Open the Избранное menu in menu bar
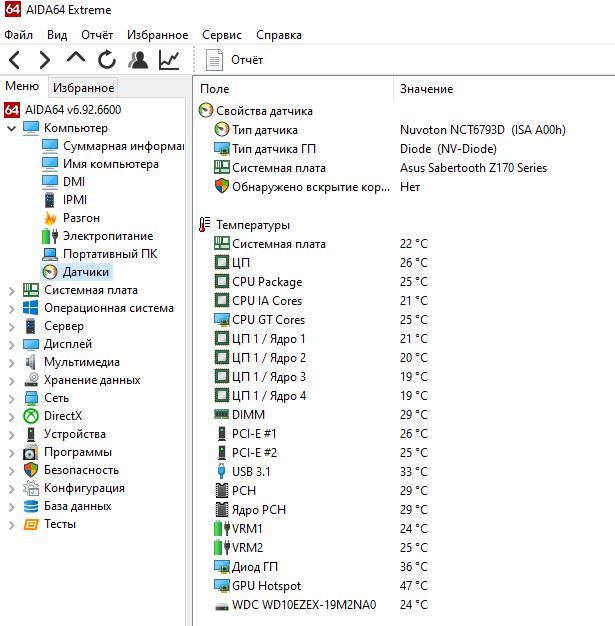Screen dimensions: 615x626 [157, 35]
